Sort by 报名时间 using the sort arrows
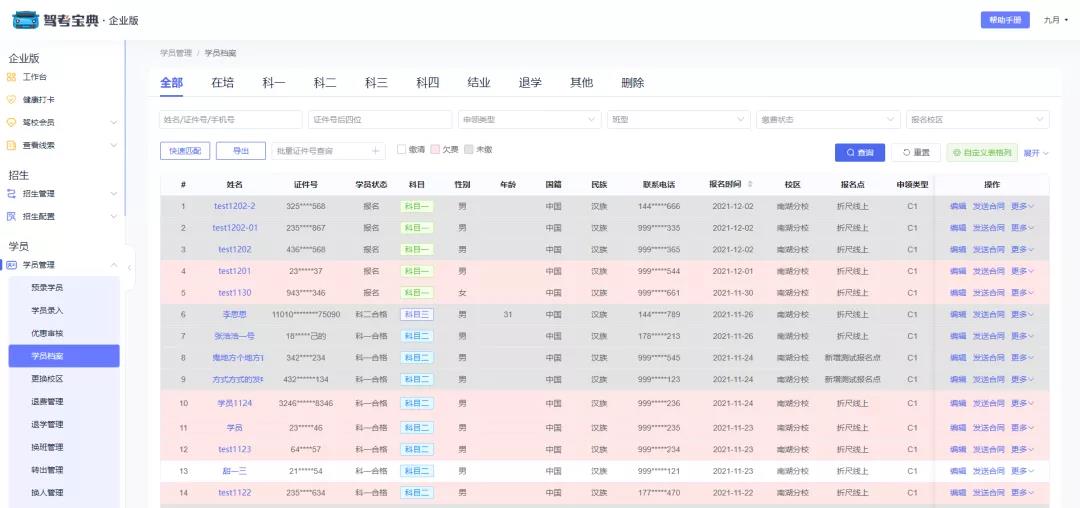1080x508 pixels. click(749, 184)
